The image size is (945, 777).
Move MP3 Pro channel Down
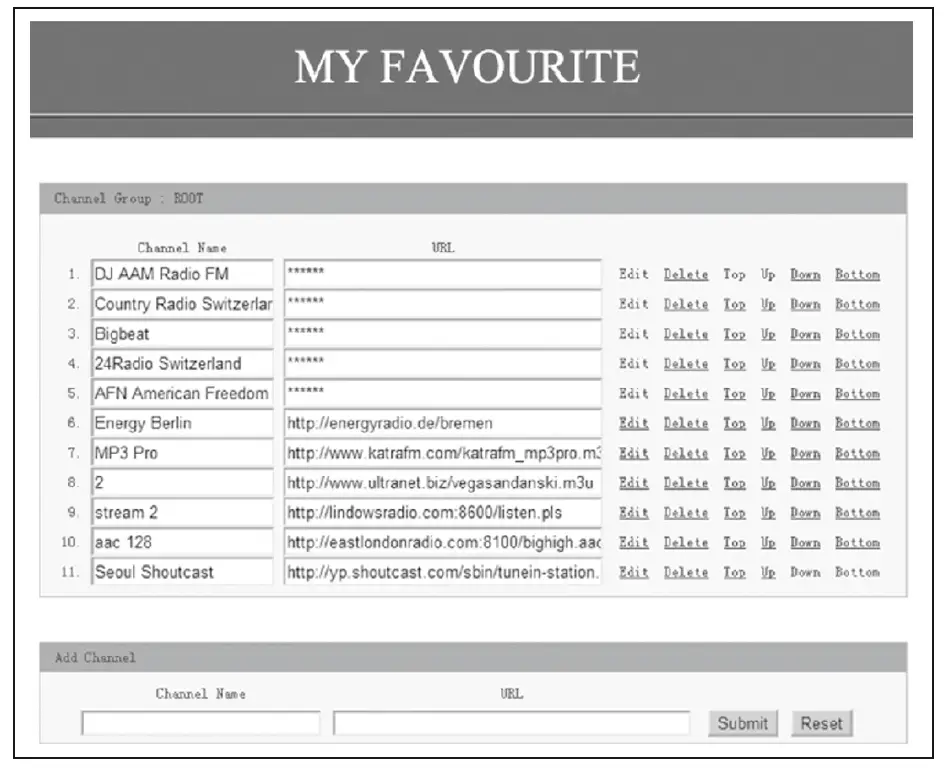point(805,453)
